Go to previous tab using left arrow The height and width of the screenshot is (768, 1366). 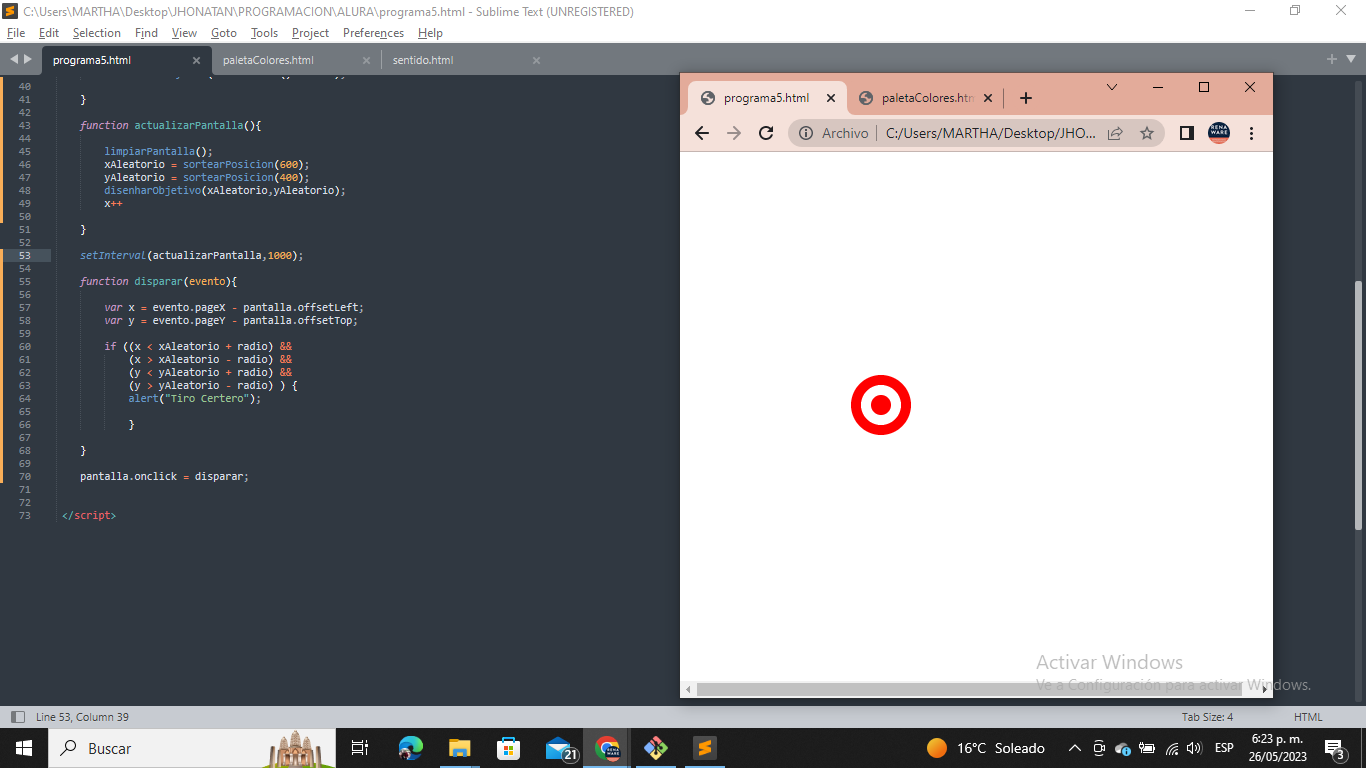(x=14, y=60)
